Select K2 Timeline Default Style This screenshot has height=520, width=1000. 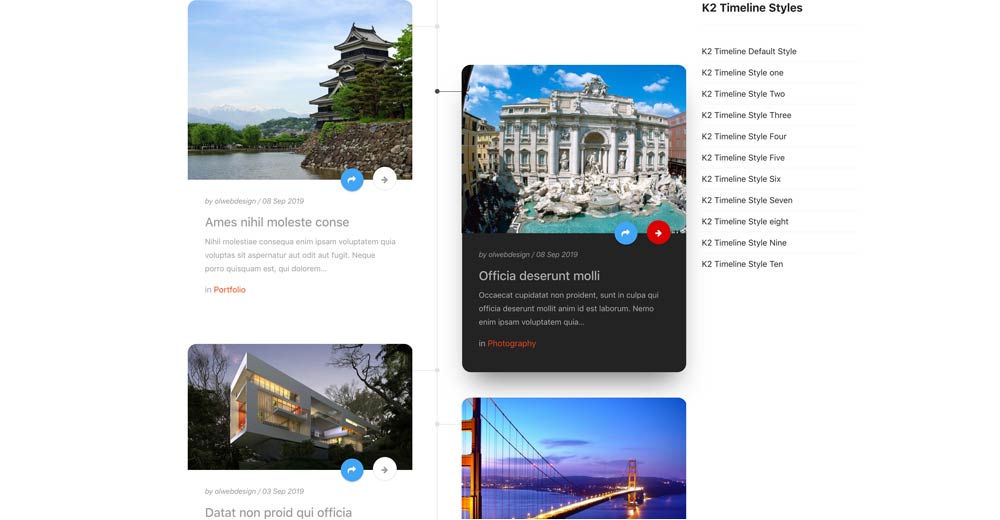point(749,51)
